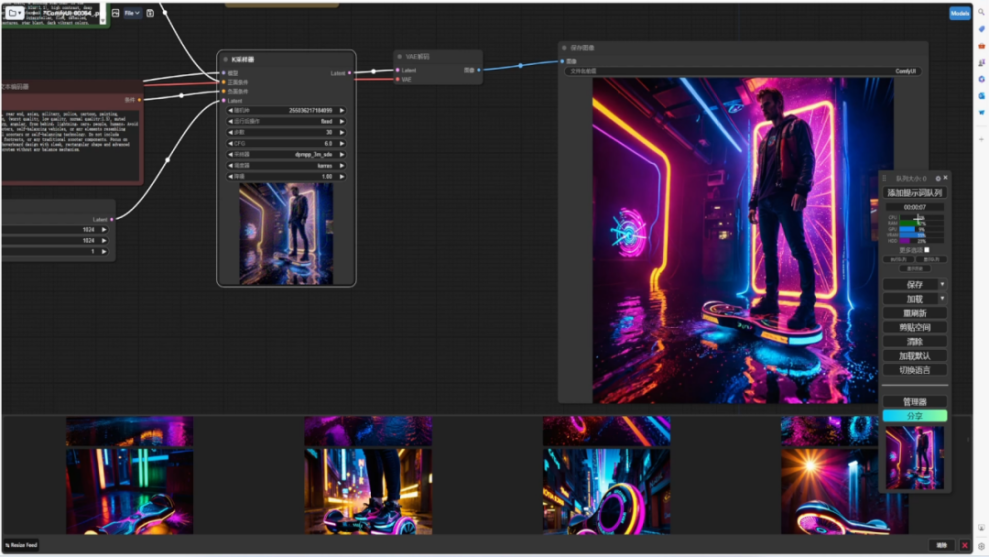This screenshot has width=989, height=557.
Task: Click the feed clear button beside red X
Action: click(942, 546)
